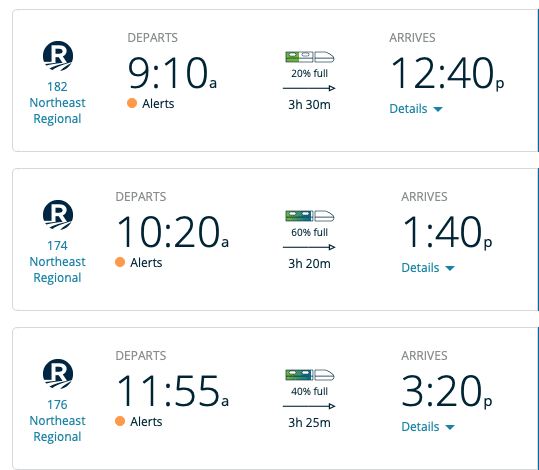Click the 3h 30m duration arrow
The image size is (539, 470).
click(x=309, y=88)
